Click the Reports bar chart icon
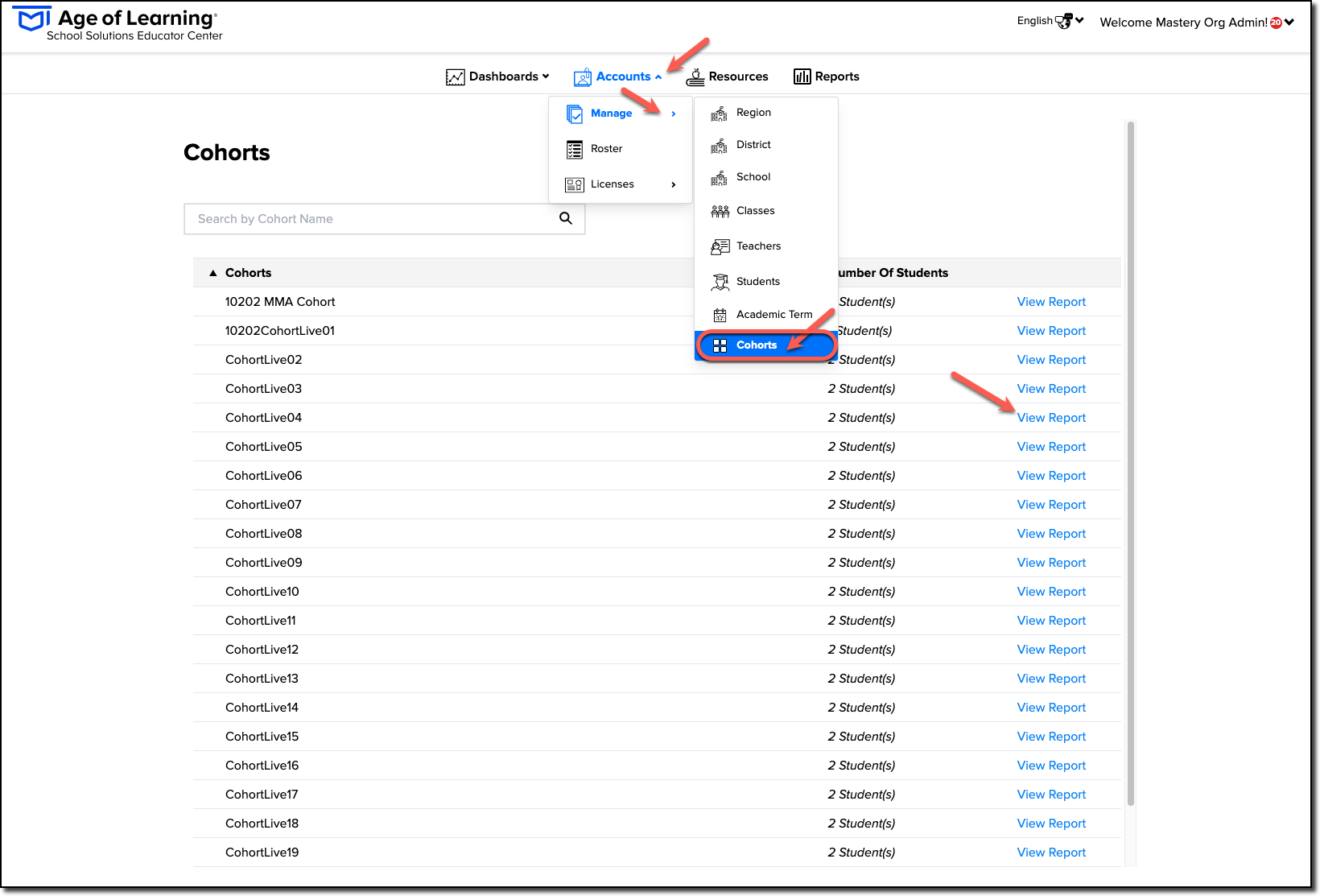Image resolution: width=1320 pixels, height=896 pixels. (802, 76)
